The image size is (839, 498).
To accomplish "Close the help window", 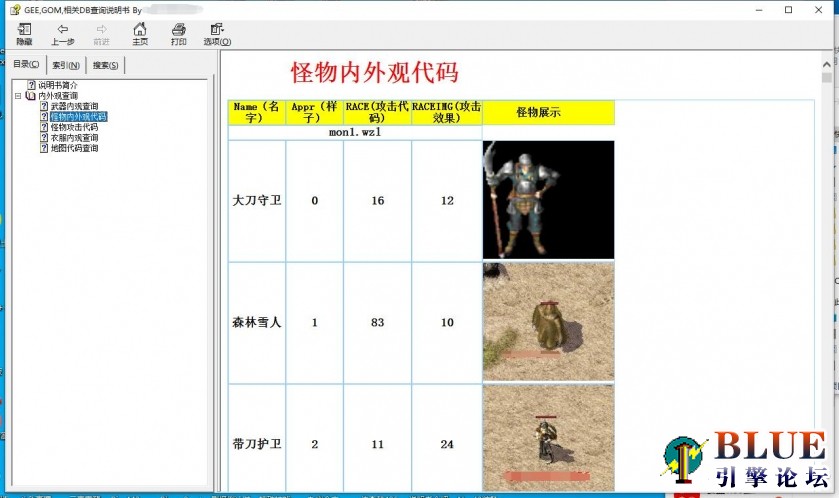I will 818,10.
